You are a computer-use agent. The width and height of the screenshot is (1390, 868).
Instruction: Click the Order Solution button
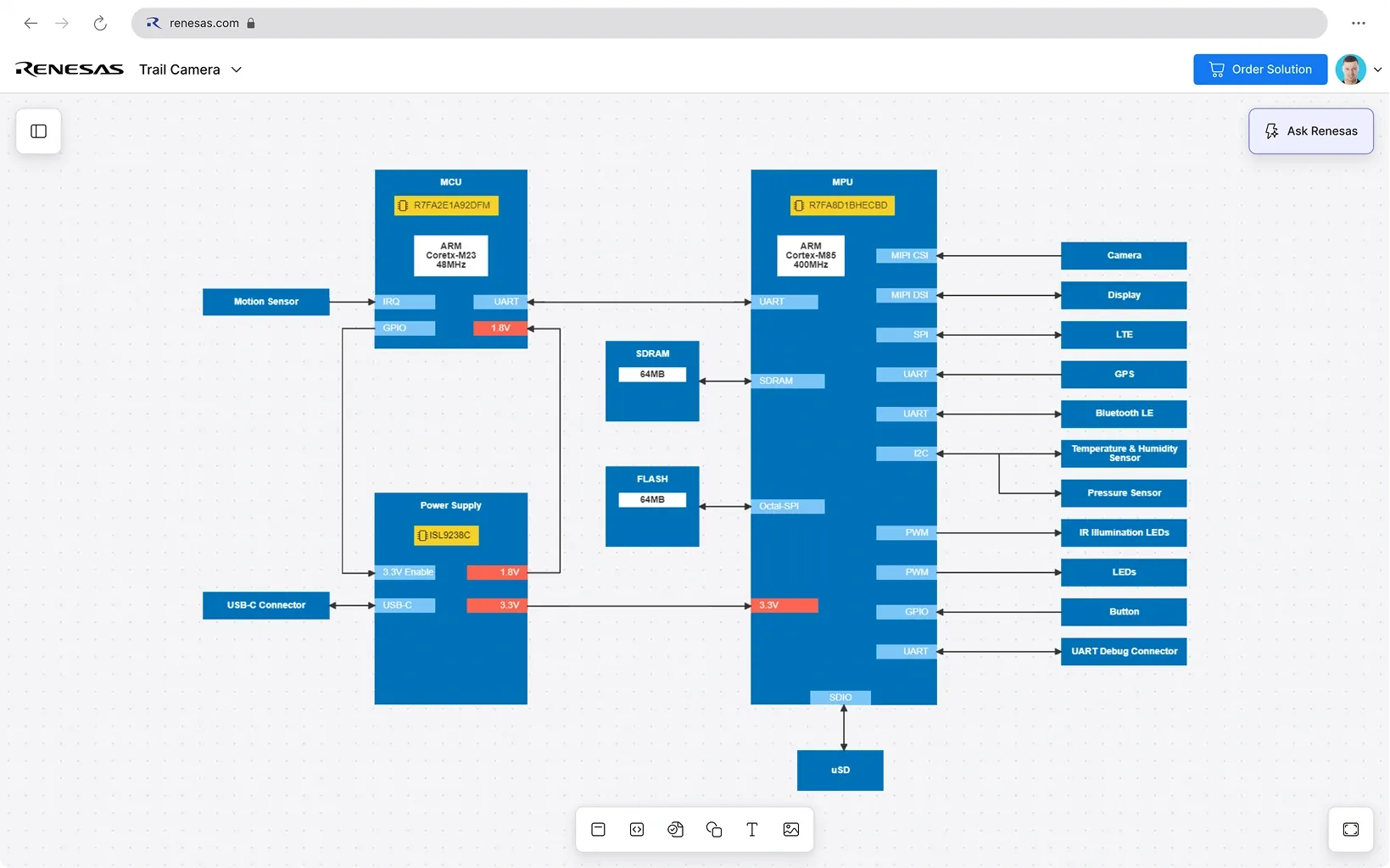click(1259, 70)
